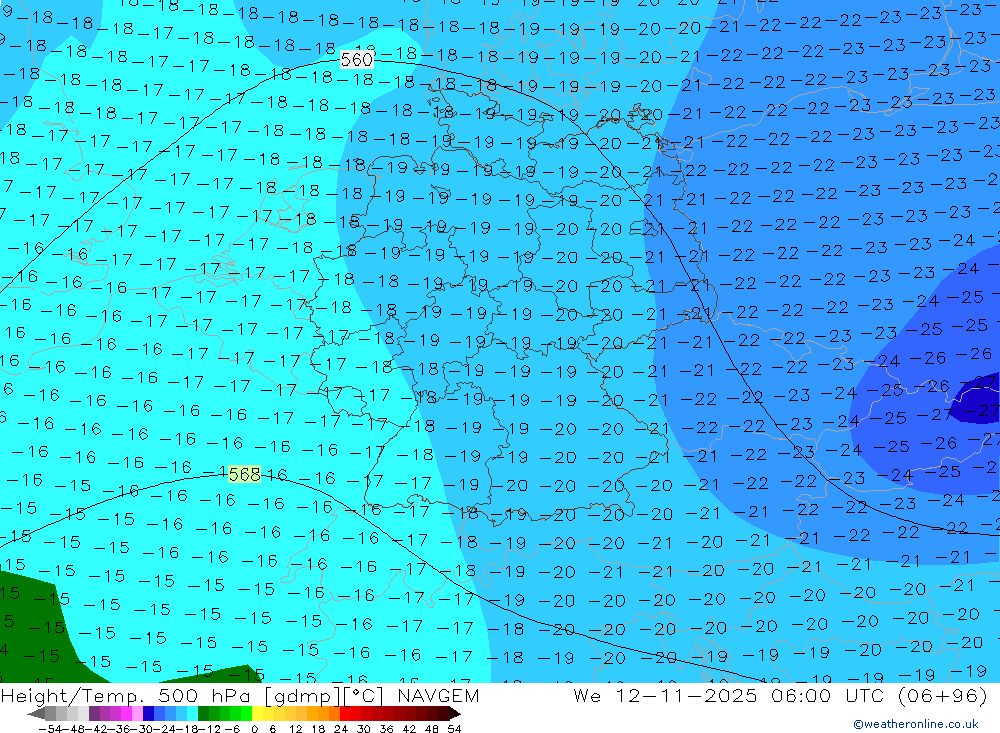Click the -54 legend scale value
The height and width of the screenshot is (733, 1000).
(50, 729)
